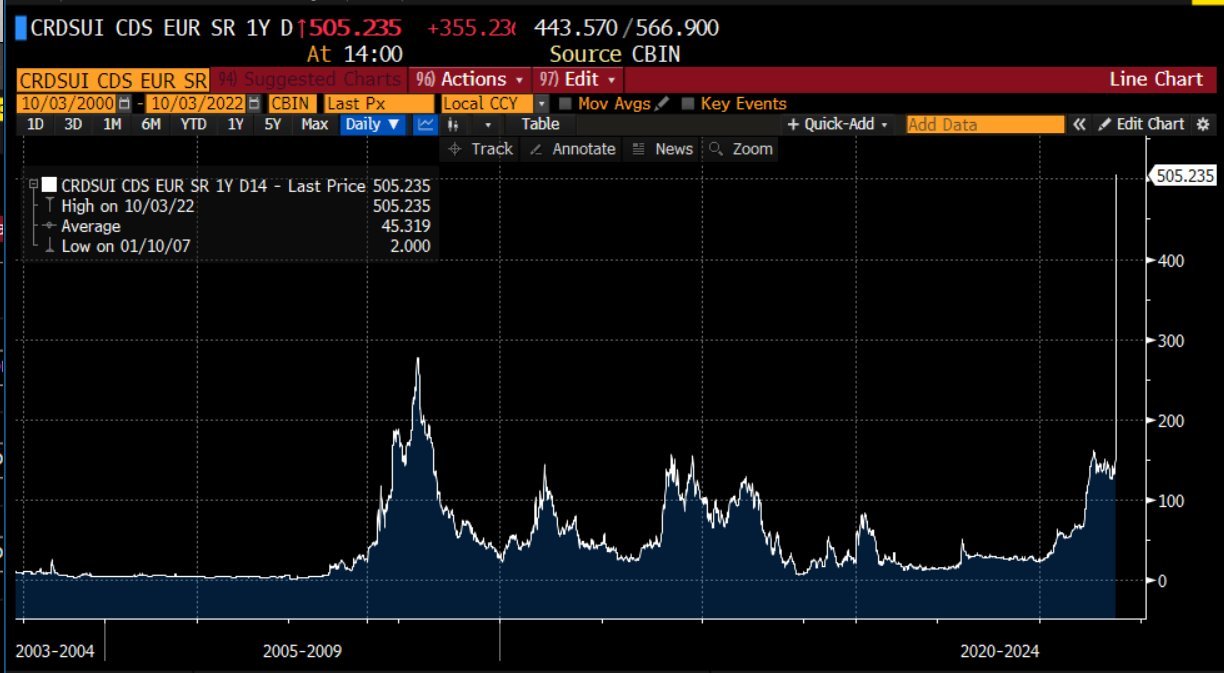Viewport: 1224px width, 673px height.
Task: Select the 1D range tab
Action: point(35,124)
